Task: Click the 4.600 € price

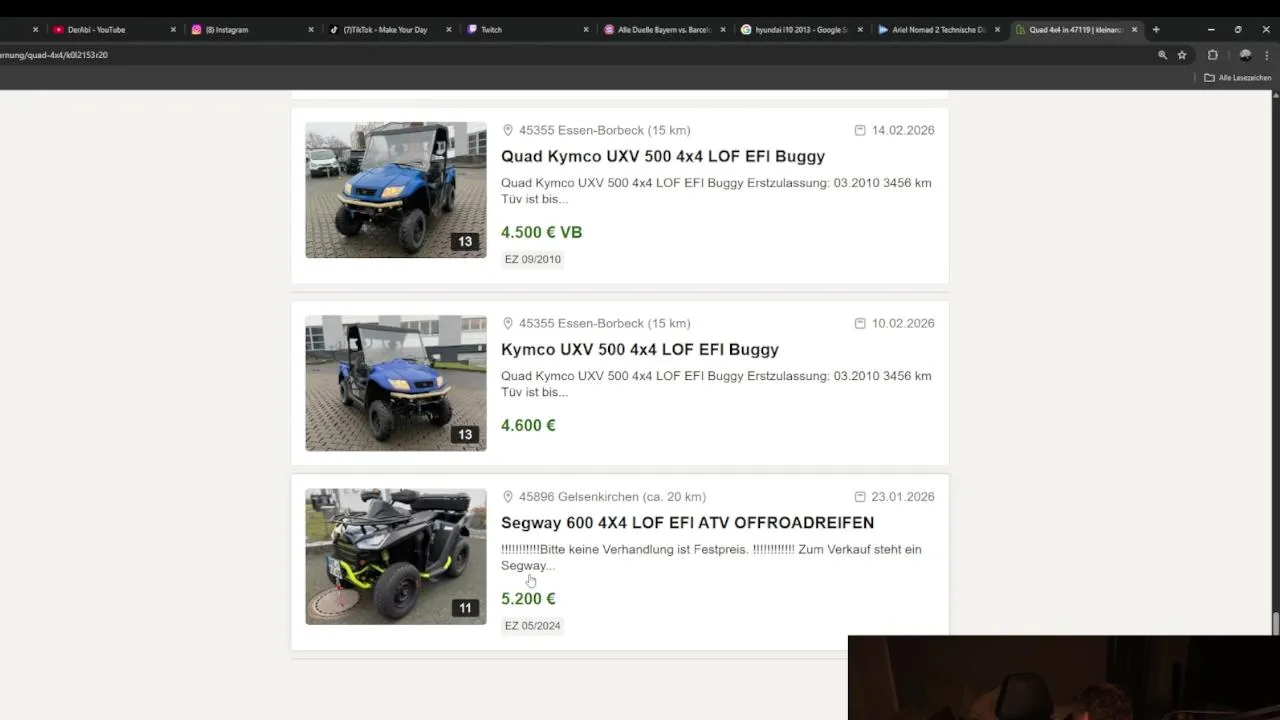Action: (x=528, y=425)
